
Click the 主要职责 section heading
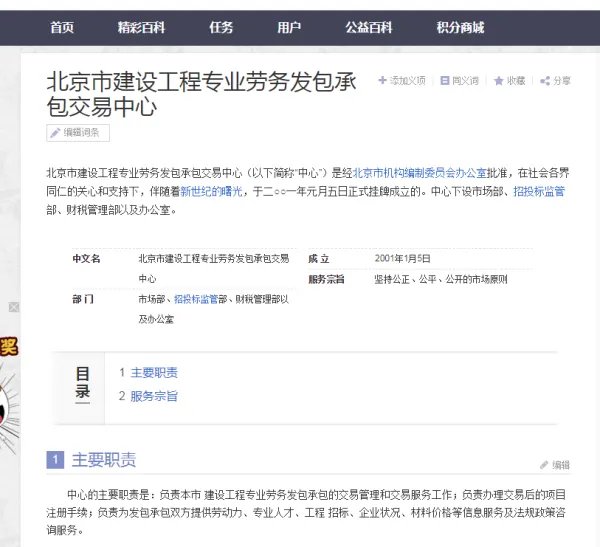(104, 460)
